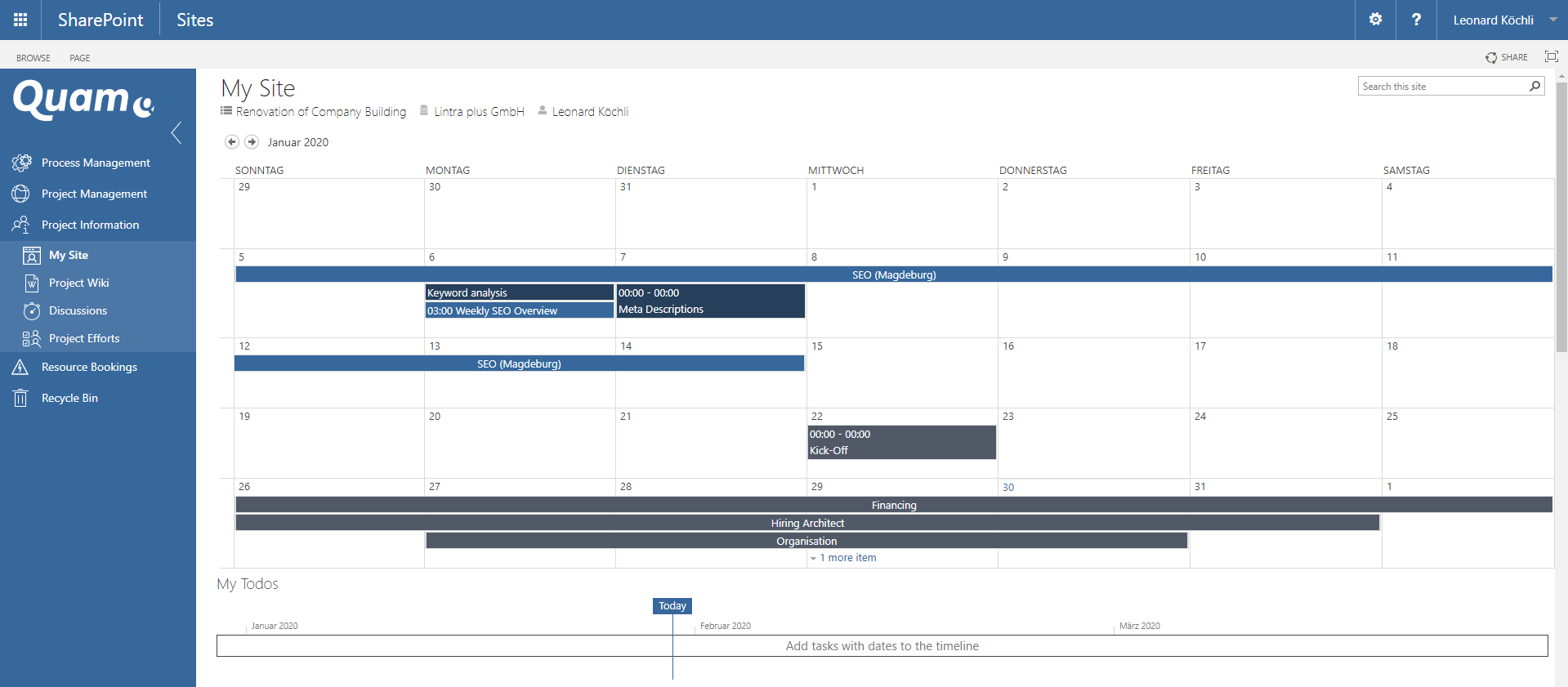1568x687 pixels.
Task: Go to next month in calendar
Action: coord(252,142)
